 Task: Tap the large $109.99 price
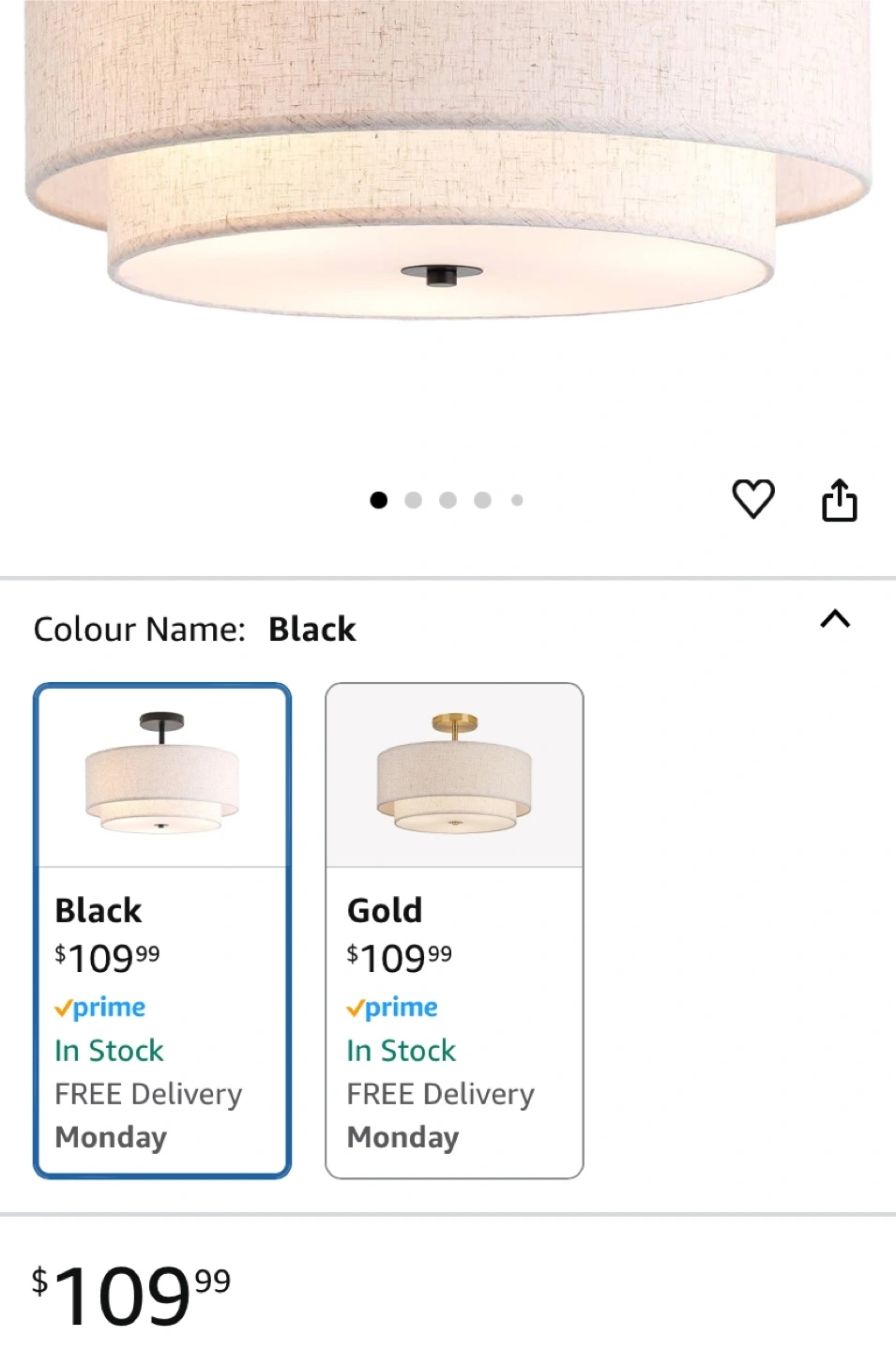(x=131, y=1295)
